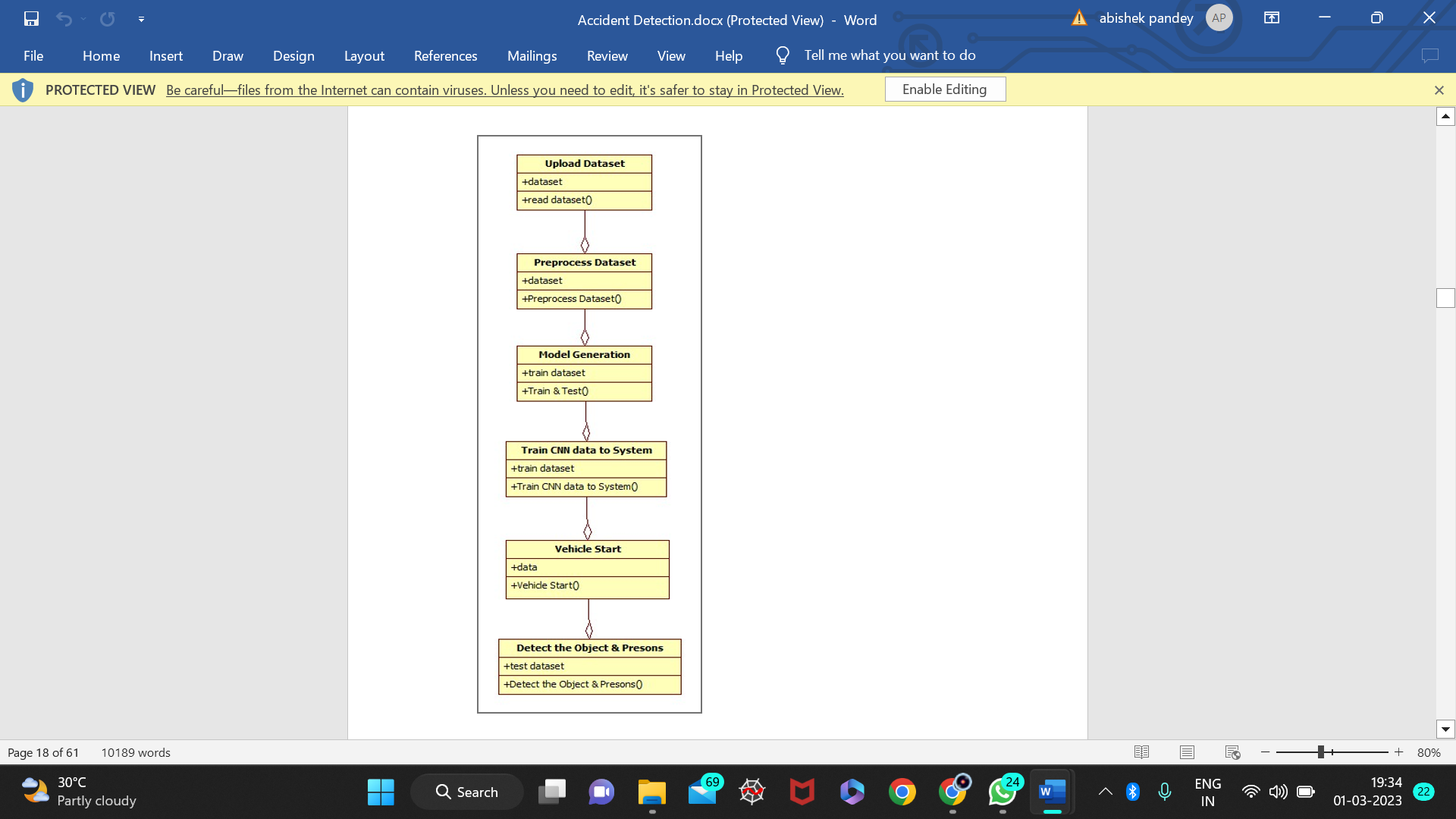
Task: Click the Print Layout view icon
Action: pos(1187,752)
